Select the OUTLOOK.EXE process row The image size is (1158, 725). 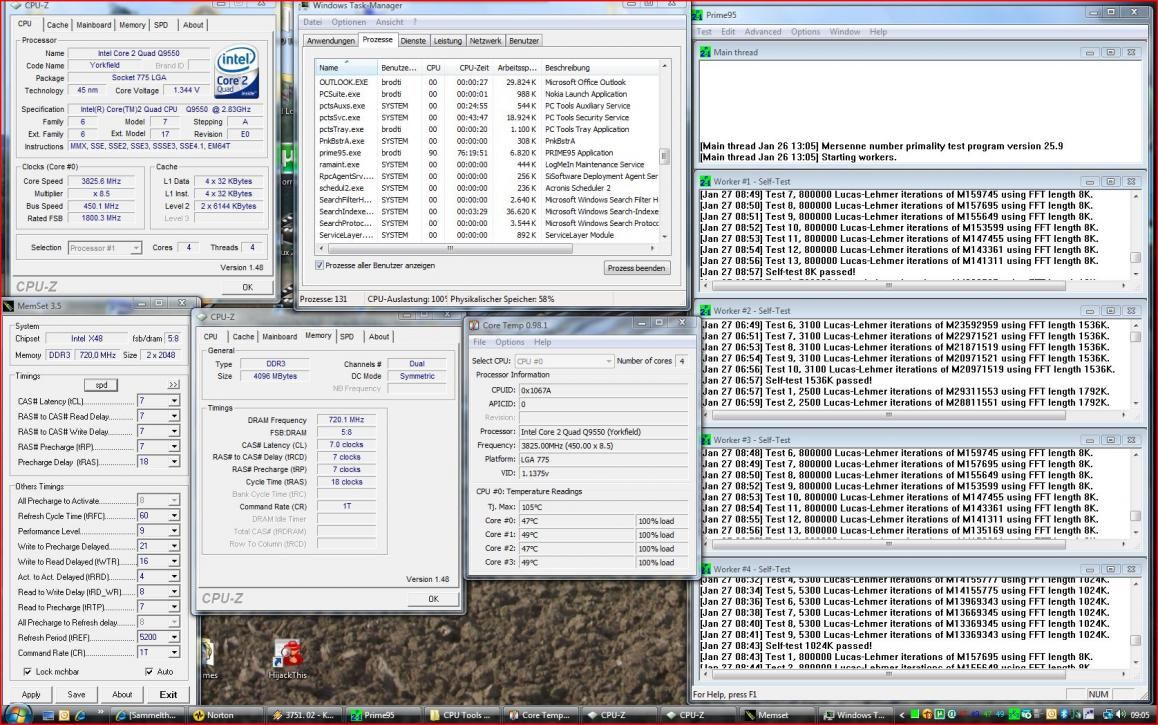point(487,83)
